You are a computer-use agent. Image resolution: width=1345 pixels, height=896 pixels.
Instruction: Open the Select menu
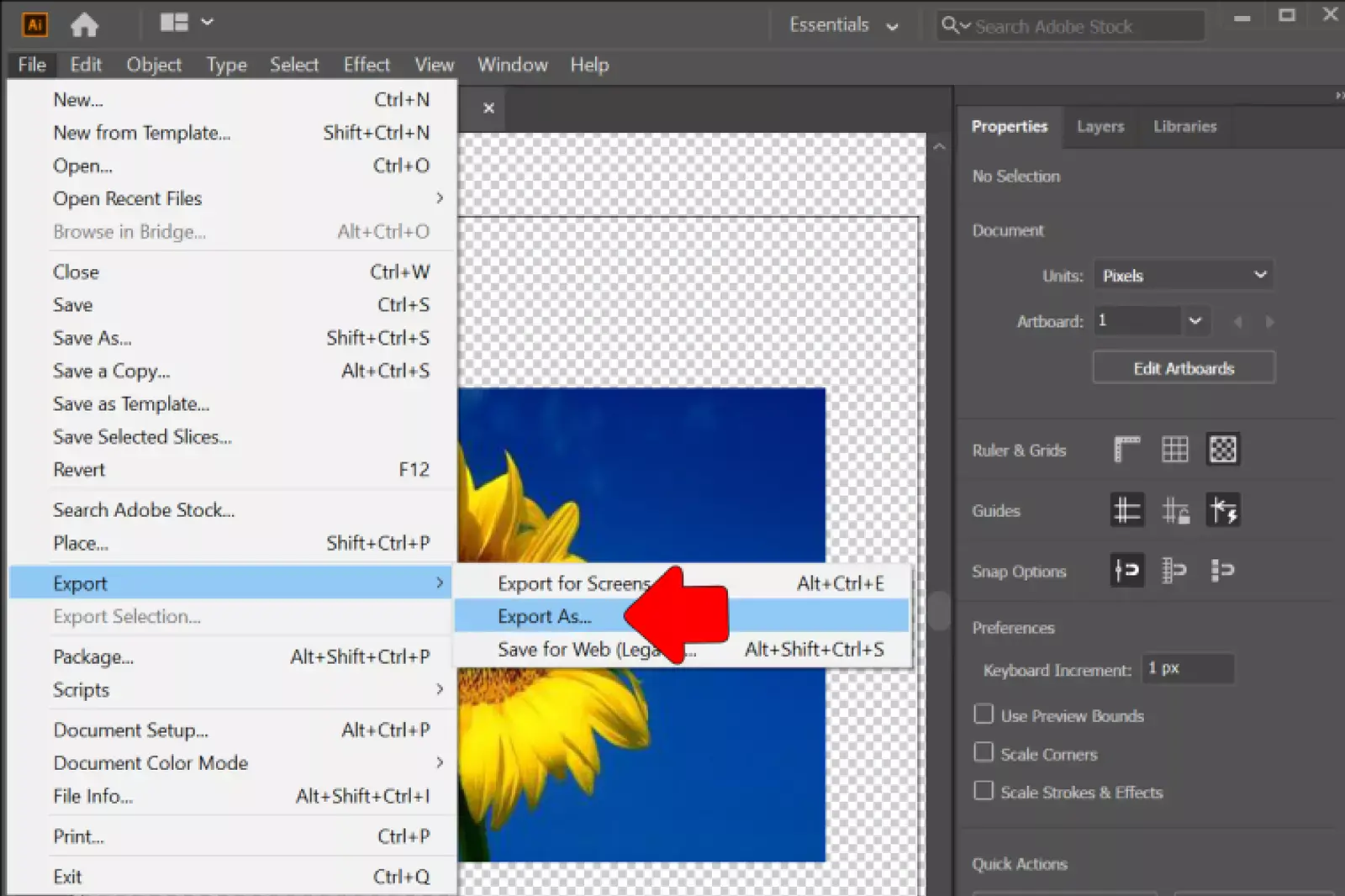(x=294, y=65)
